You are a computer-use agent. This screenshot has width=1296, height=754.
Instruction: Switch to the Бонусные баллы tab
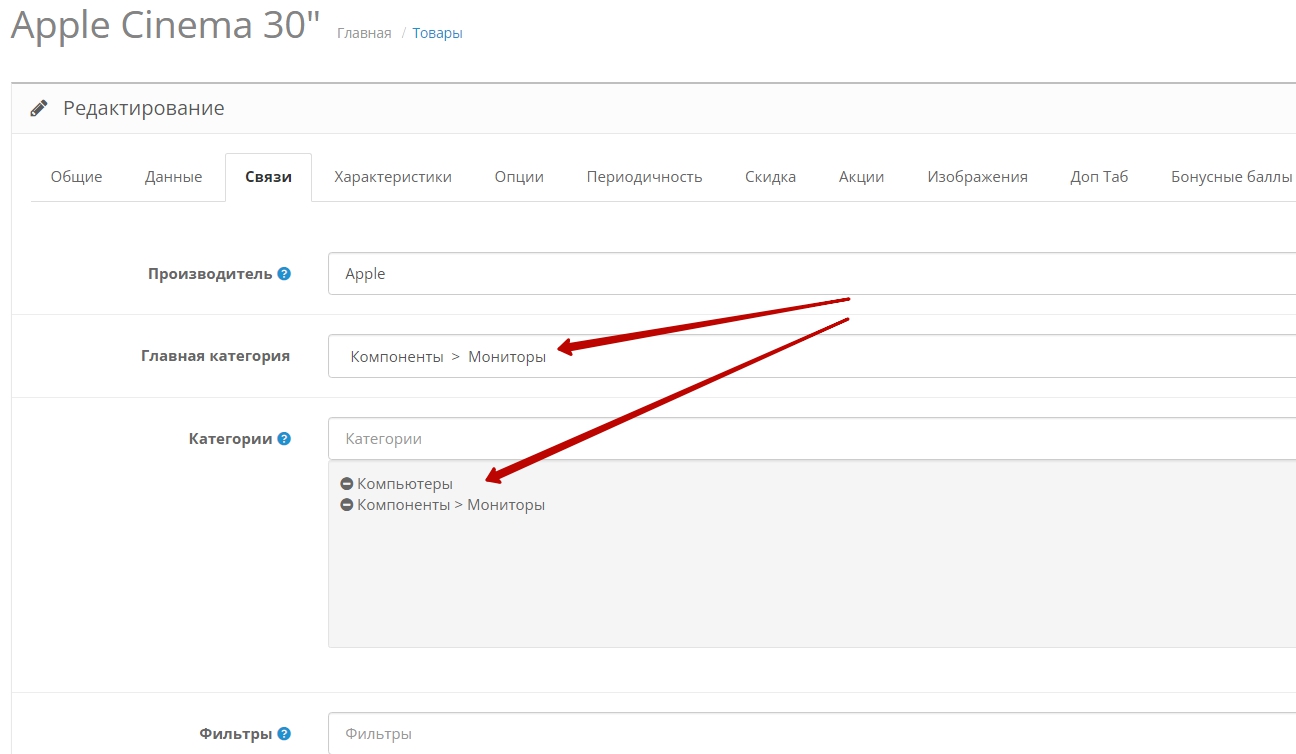(x=1231, y=177)
